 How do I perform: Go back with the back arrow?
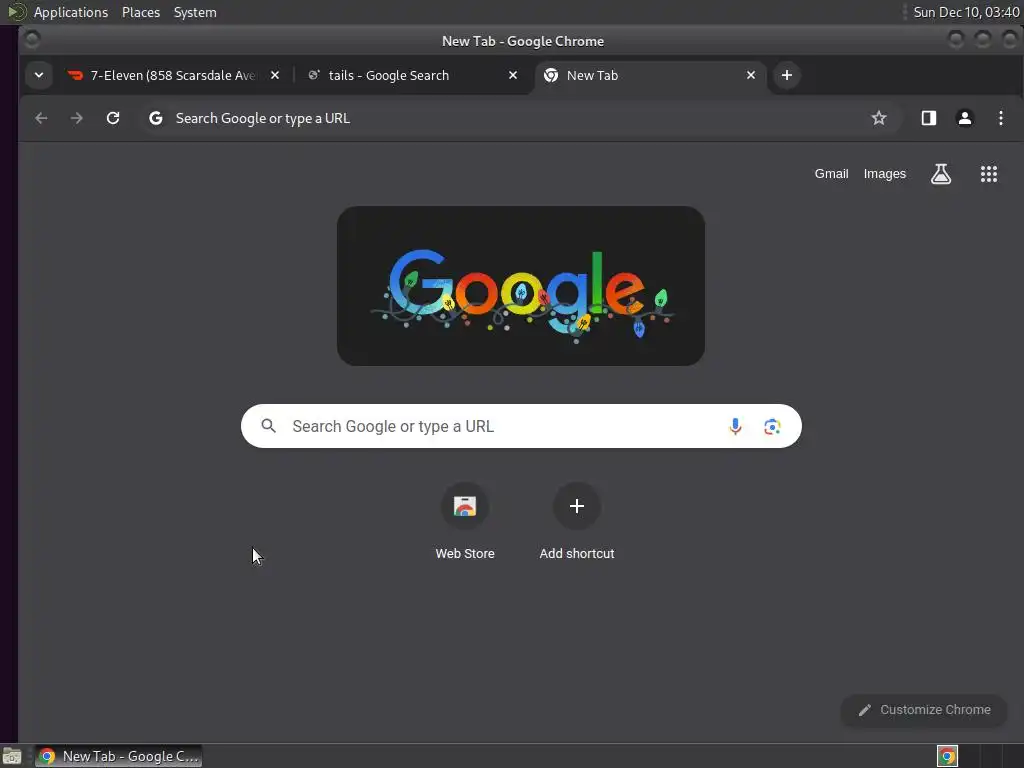(x=41, y=118)
